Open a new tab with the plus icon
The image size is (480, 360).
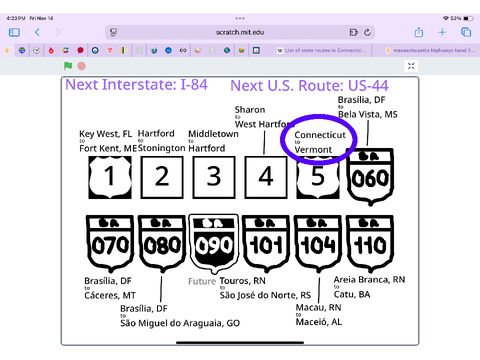pos(442,32)
